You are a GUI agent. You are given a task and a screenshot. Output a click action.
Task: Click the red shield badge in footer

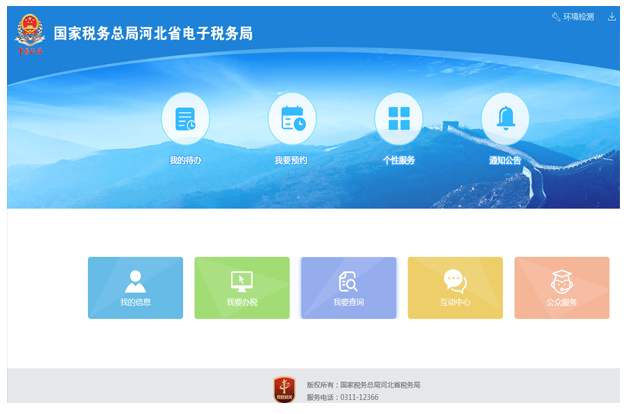click(x=284, y=389)
